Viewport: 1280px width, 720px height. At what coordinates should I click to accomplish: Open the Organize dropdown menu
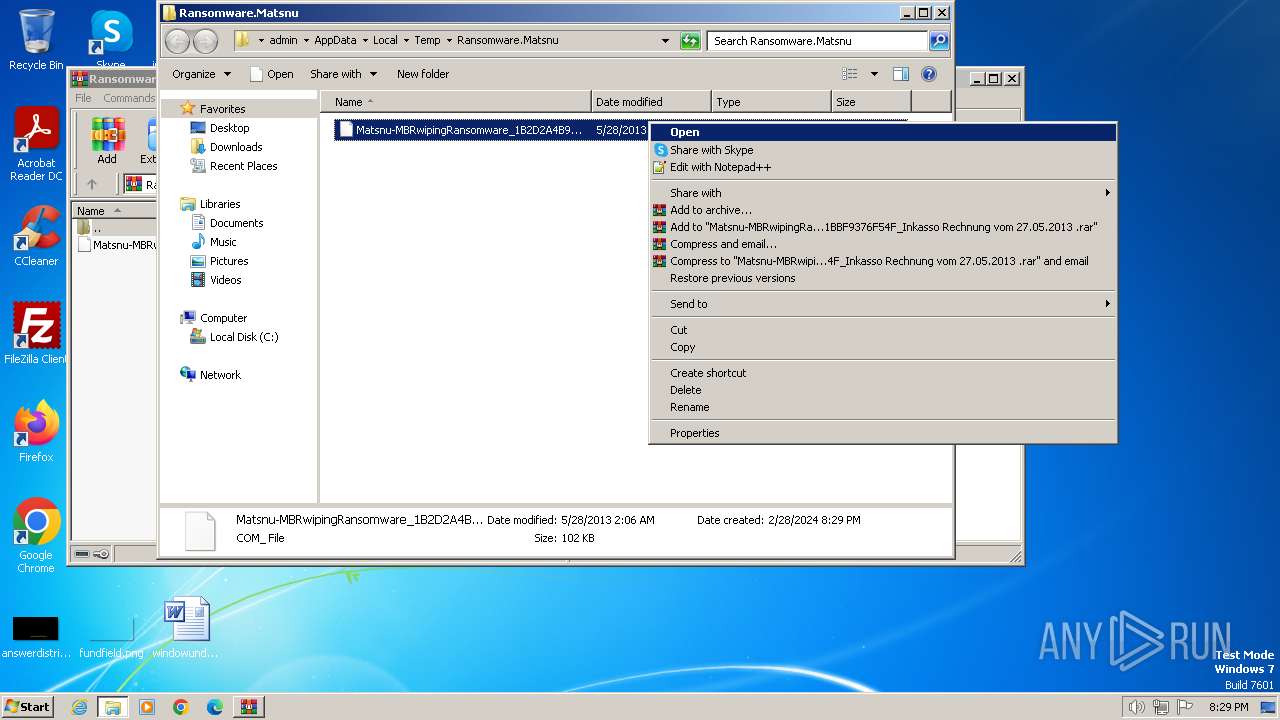click(201, 74)
